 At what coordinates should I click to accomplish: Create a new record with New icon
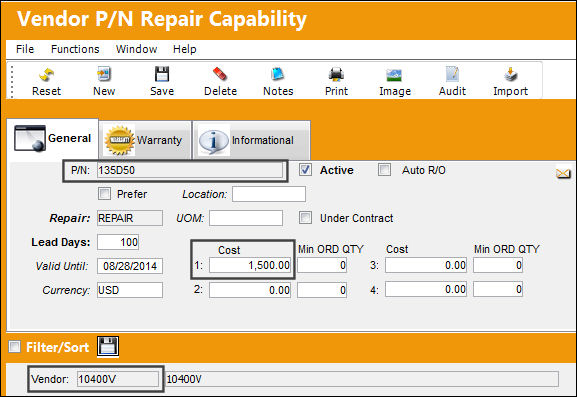[104, 74]
